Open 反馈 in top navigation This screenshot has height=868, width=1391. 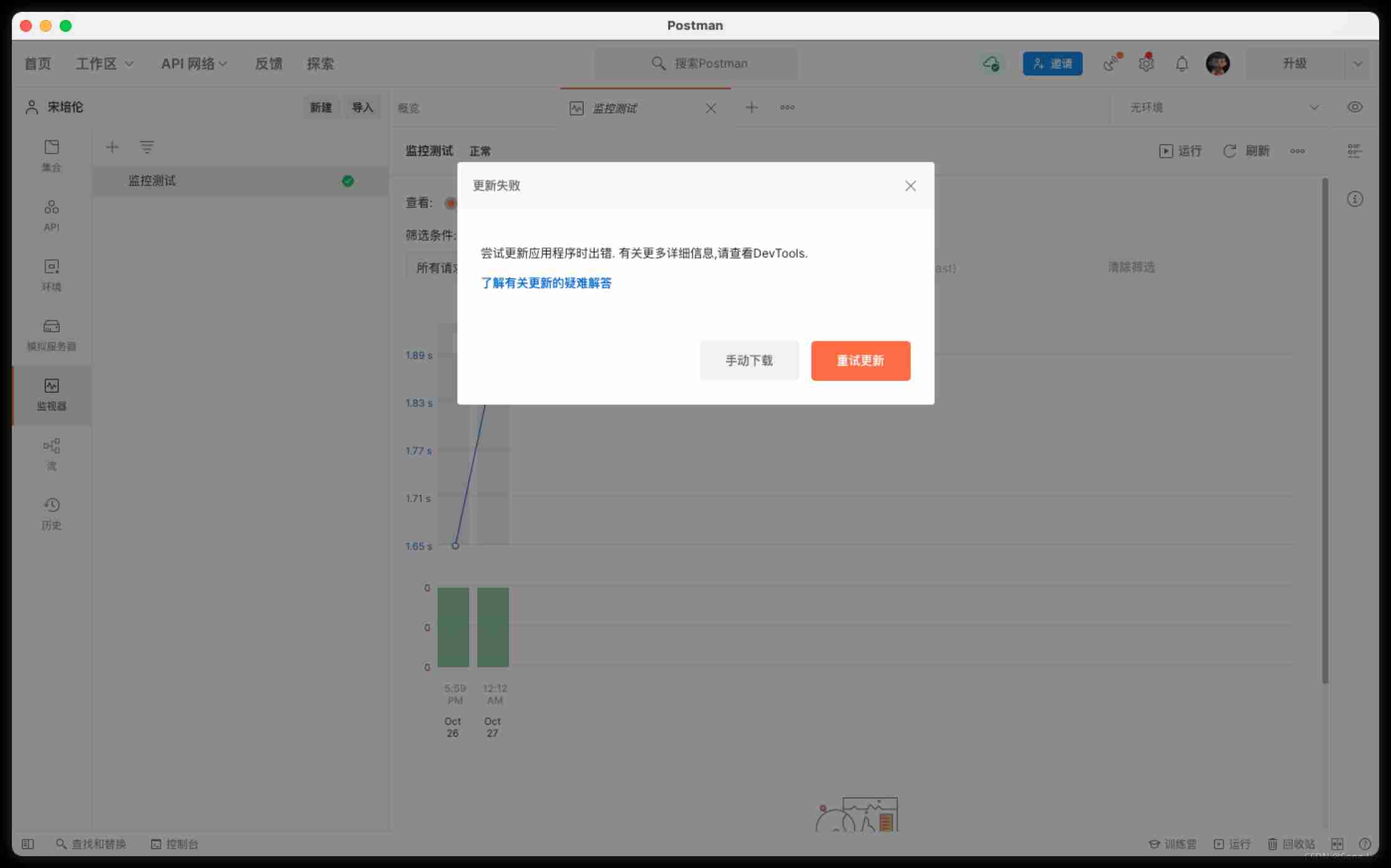pyautogui.click(x=269, y=63)
